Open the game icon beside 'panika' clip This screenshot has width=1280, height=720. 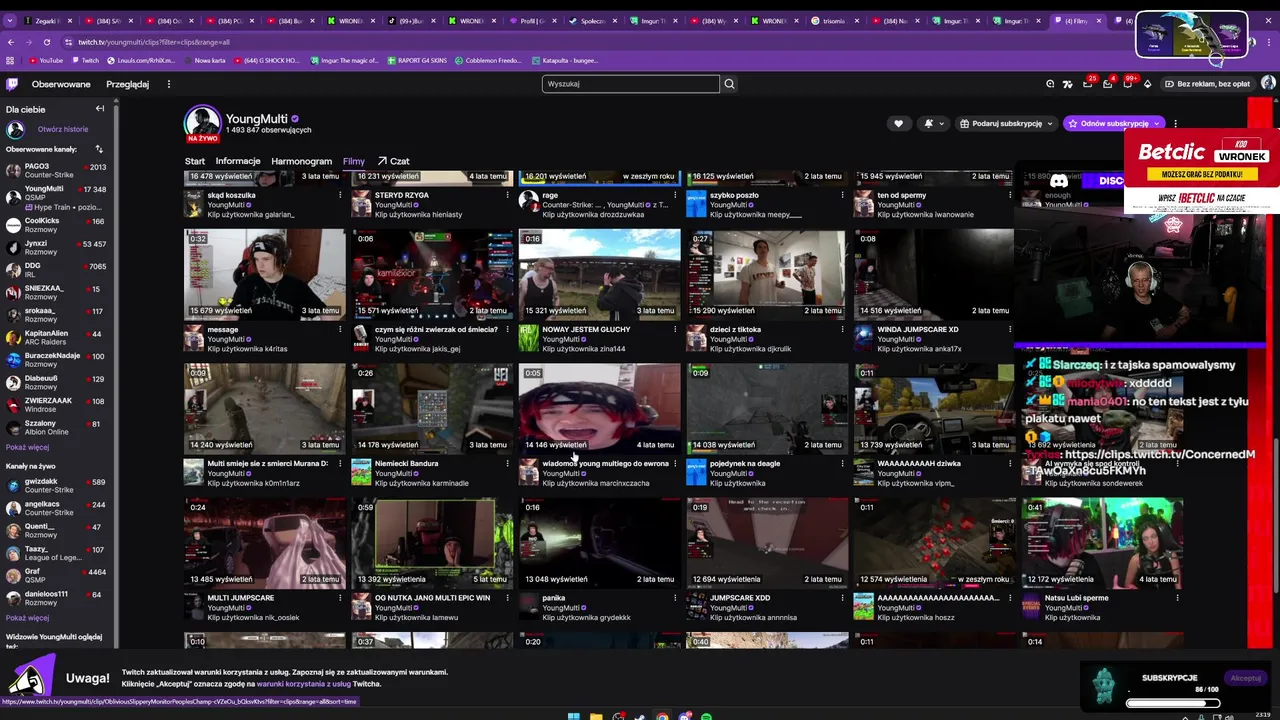coord(528,606)
